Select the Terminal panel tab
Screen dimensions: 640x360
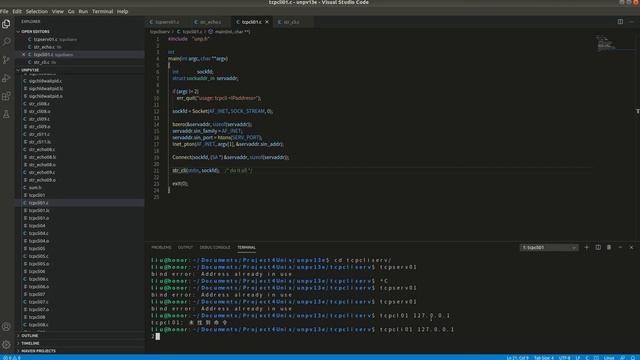pos(247,247)
